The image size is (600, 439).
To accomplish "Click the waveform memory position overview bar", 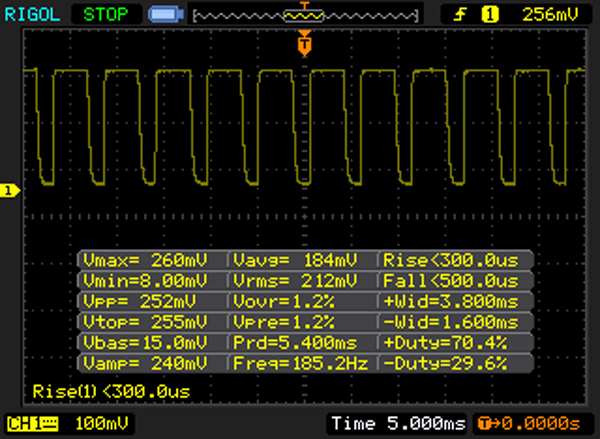I will 305,16.
